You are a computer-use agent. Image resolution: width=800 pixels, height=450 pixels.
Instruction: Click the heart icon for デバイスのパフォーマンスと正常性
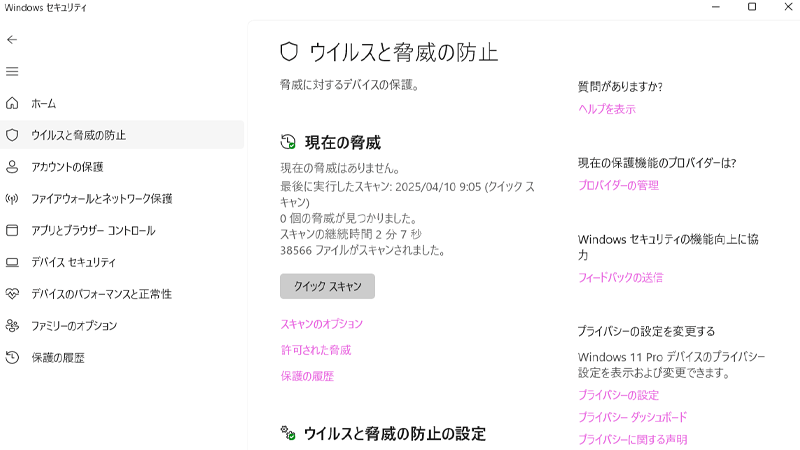point(12,294)
